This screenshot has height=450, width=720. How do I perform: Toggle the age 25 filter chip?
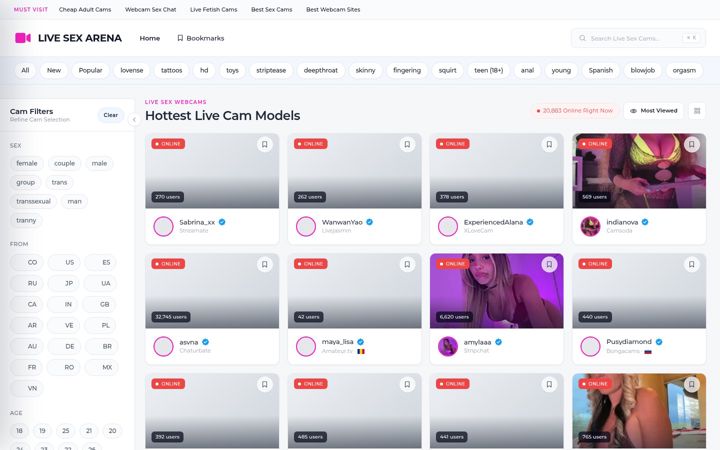point(66,431)
